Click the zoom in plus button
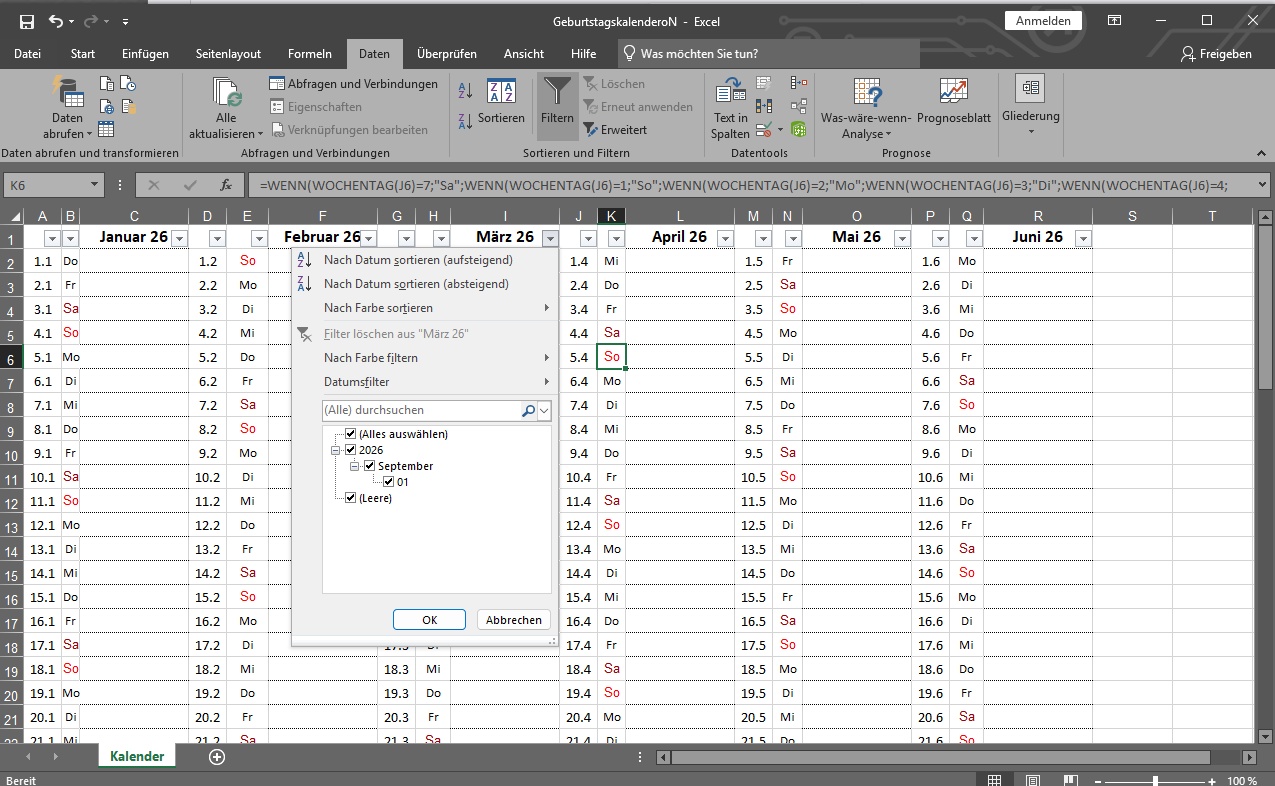Image resolution: width=1275 pixels, height=786 pixels. (x=1210, y=780)
